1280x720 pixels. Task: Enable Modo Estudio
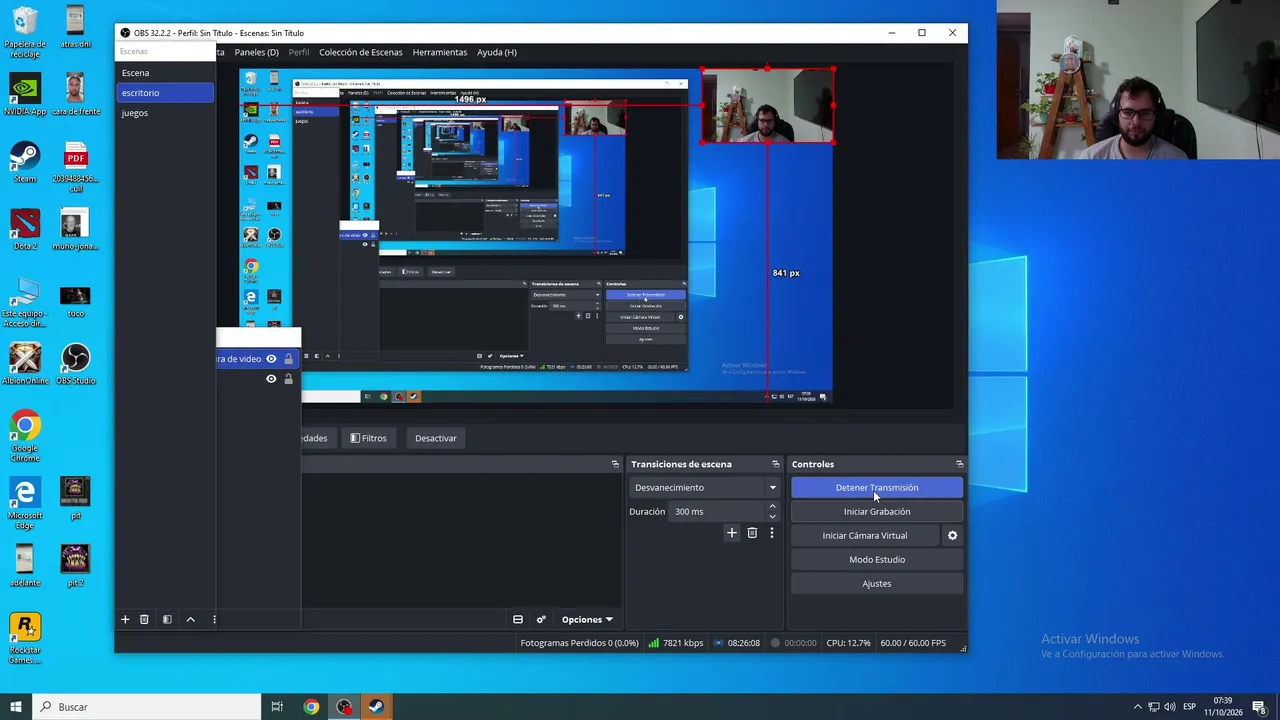tap(877, 560)
